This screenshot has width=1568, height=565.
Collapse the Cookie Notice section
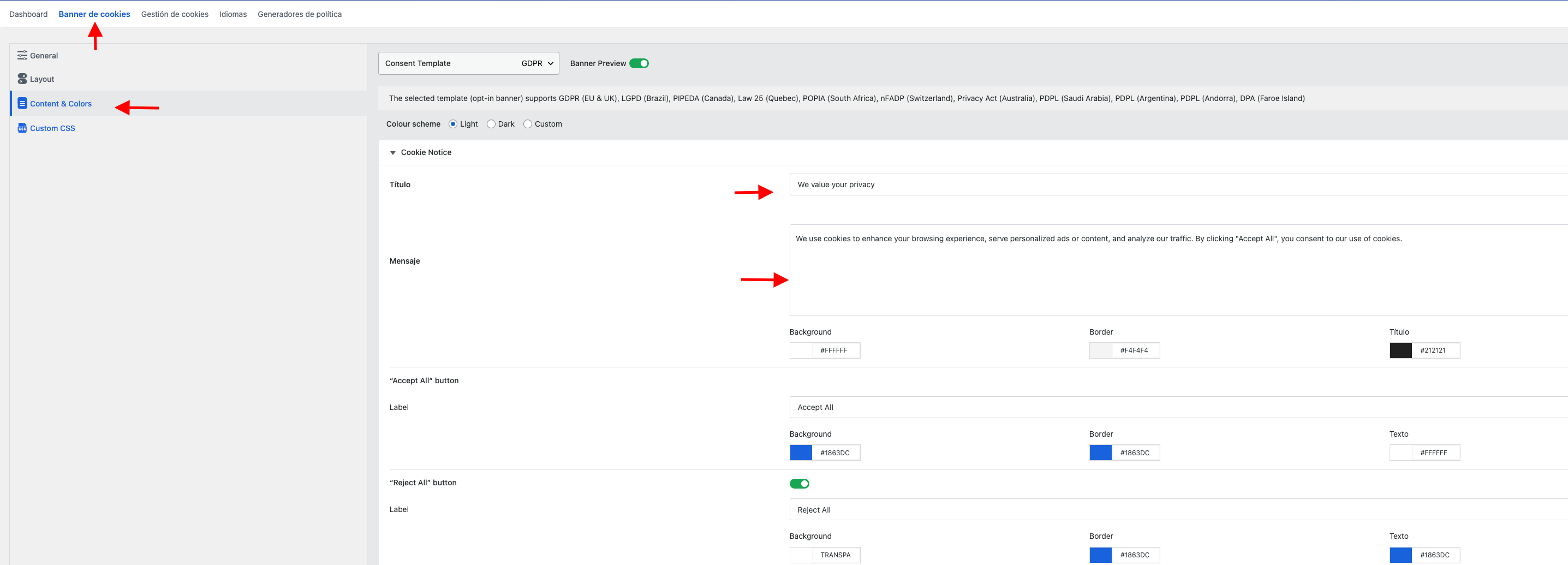pos(392,153)
